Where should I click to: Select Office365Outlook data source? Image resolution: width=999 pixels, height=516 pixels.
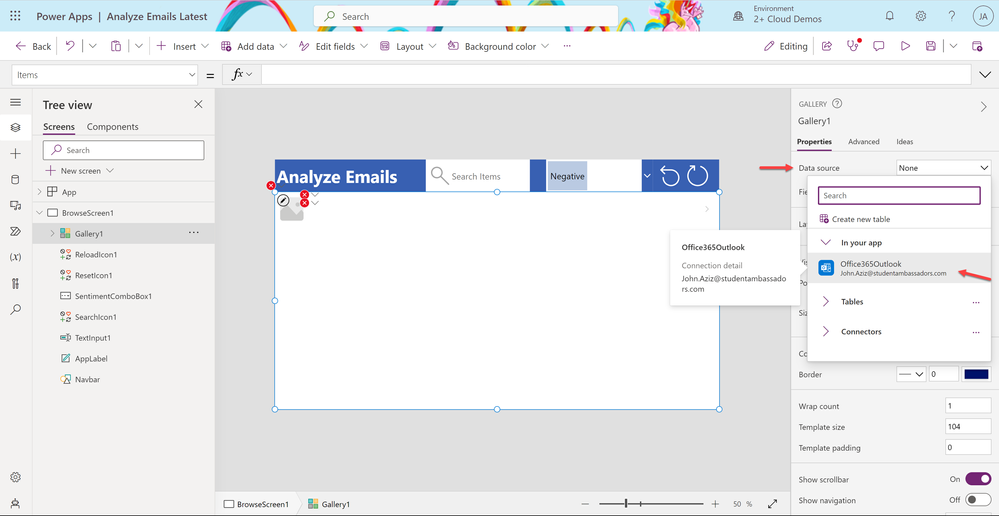tap(898, 268)
